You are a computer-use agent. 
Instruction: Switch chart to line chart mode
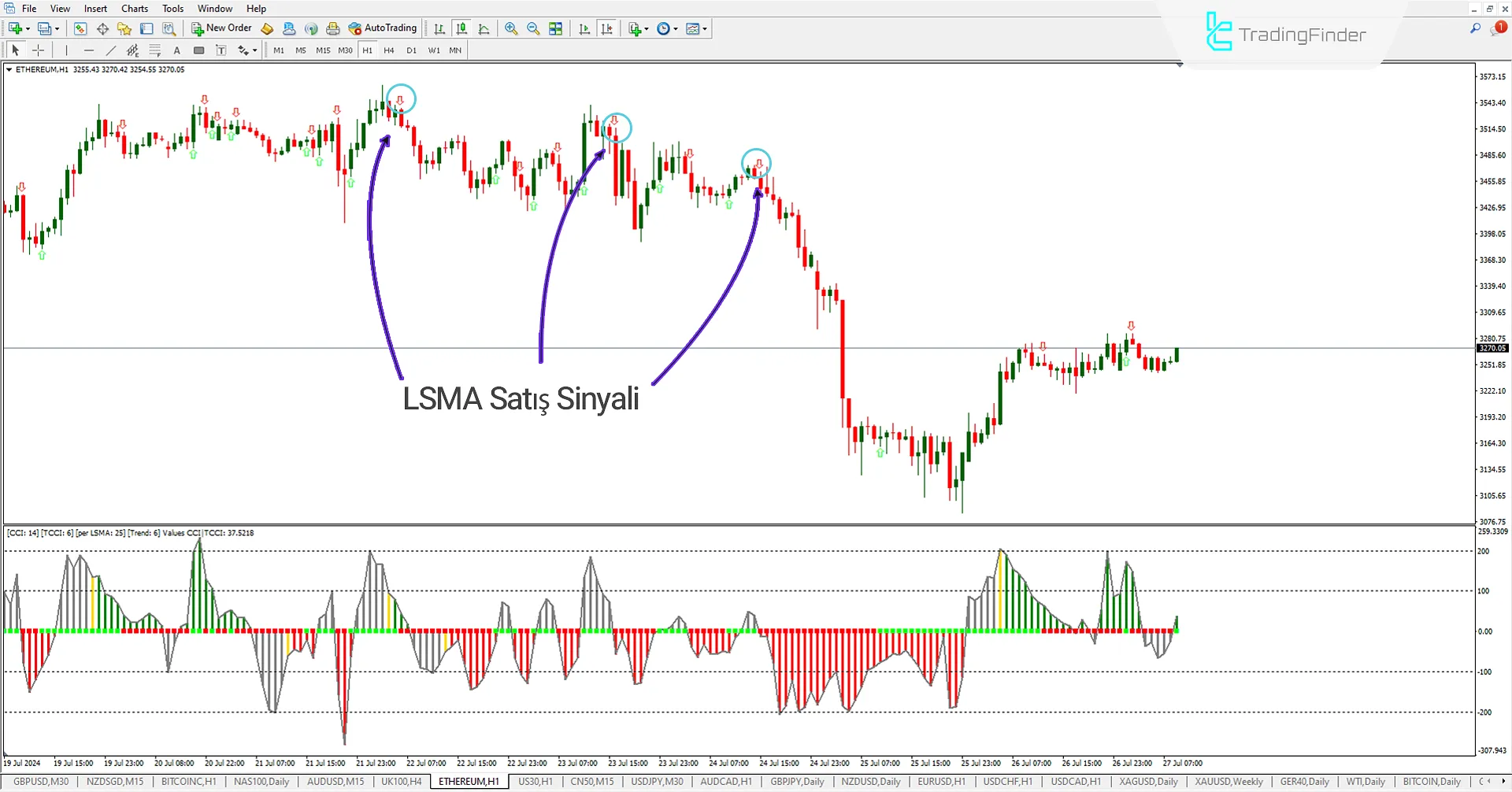point(484,28)
